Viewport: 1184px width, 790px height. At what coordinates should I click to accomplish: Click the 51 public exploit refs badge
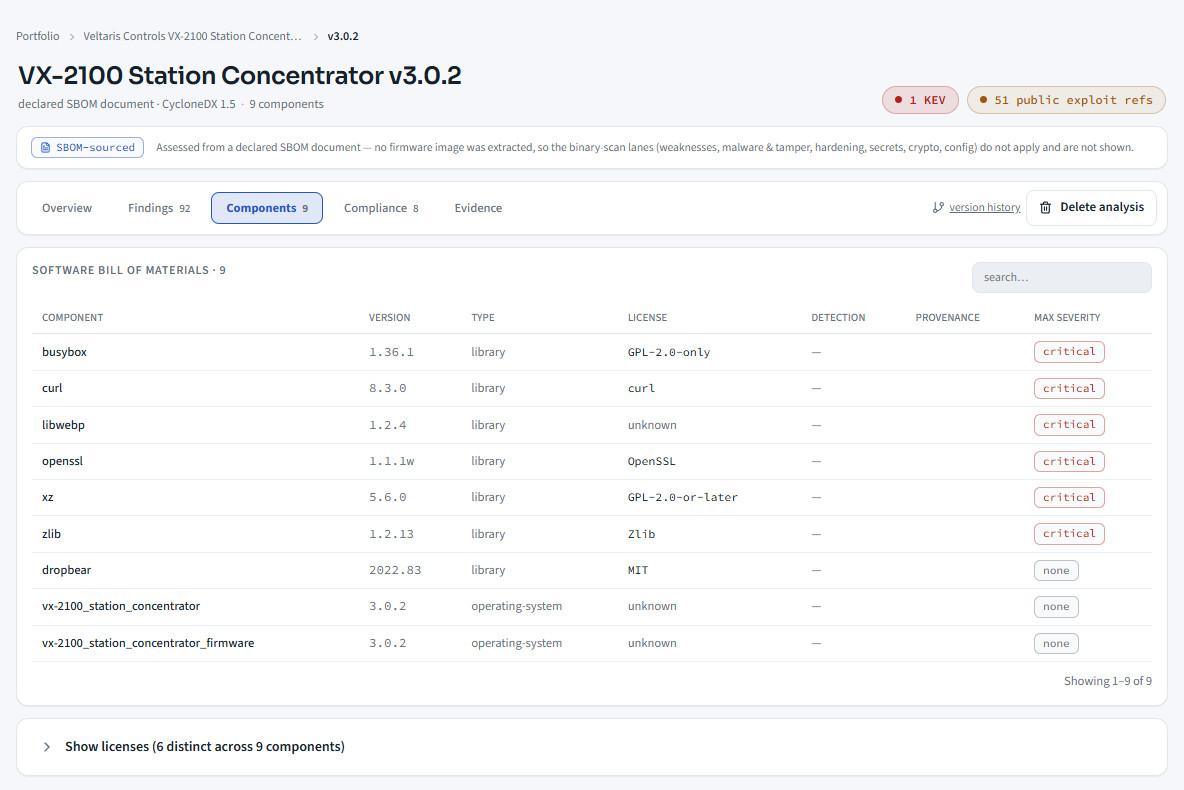pos(1066,100)
